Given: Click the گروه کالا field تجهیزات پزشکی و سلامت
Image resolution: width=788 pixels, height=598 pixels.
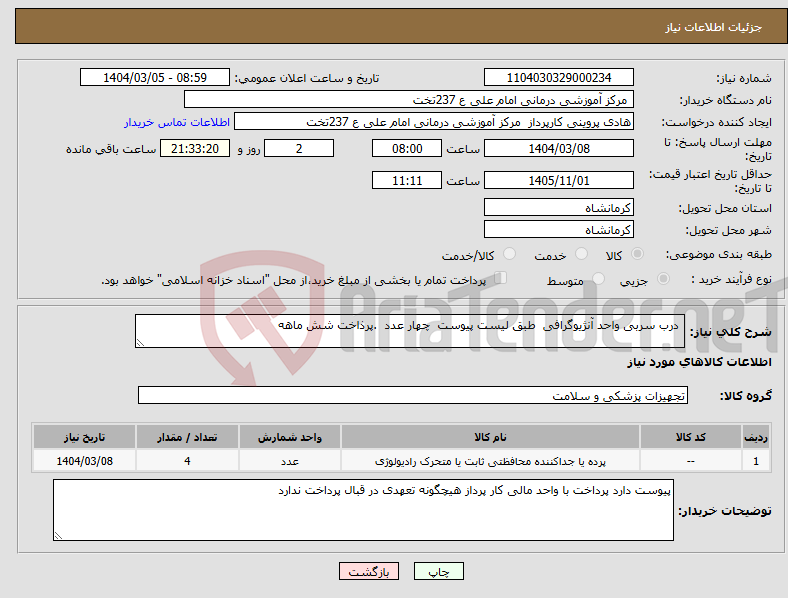Looking at the screenshot, I should tap(413, 395).
